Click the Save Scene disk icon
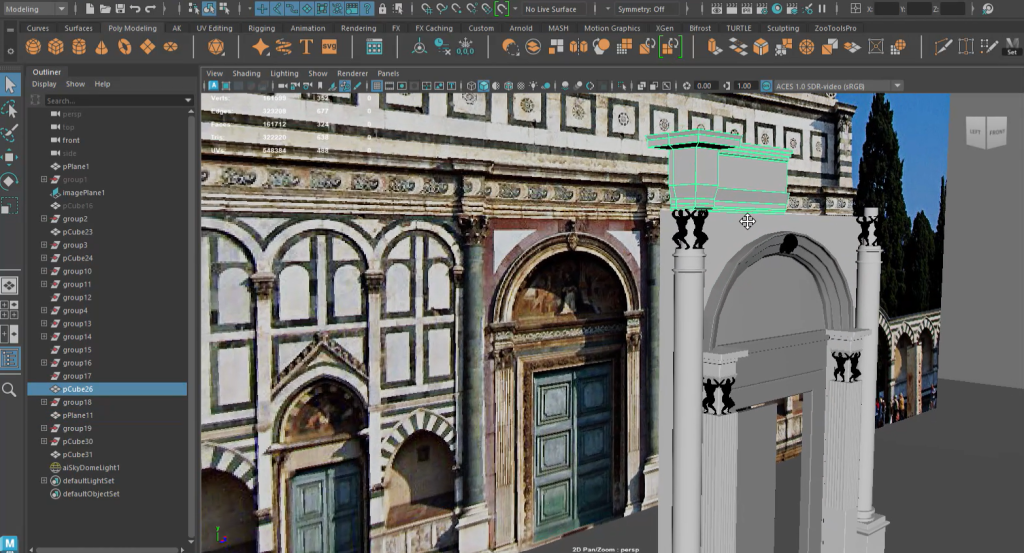 120,9
